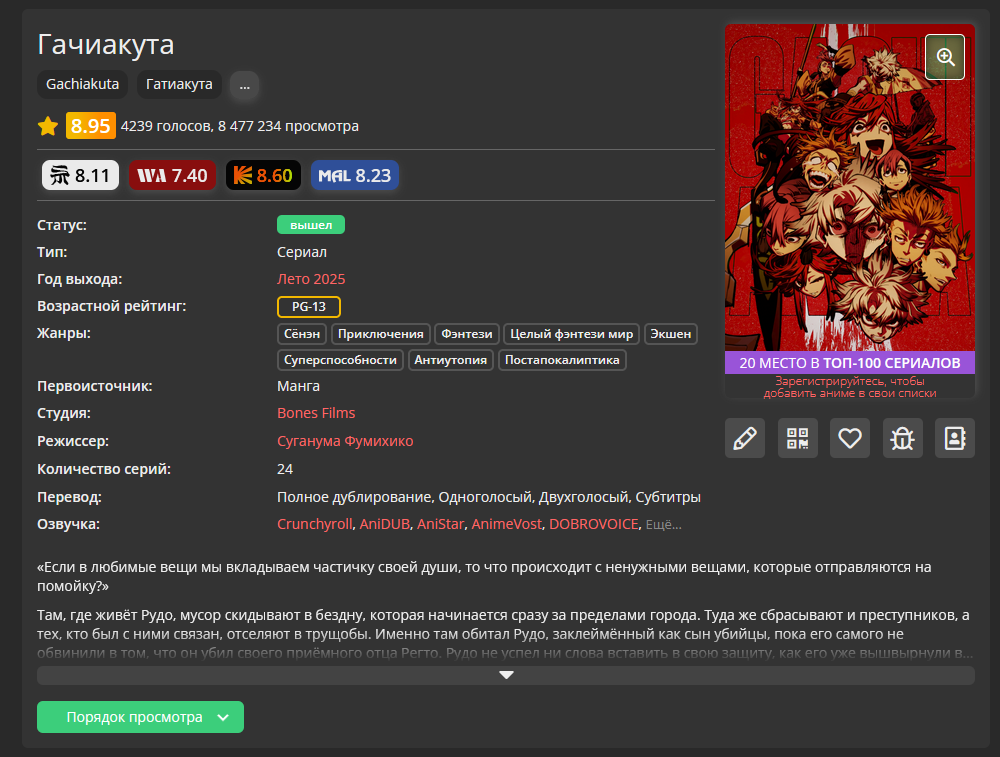The height and width of the screenshot is (757, 1000).
Task: Open the QR code icon button
Action: (x=797, y=438)
